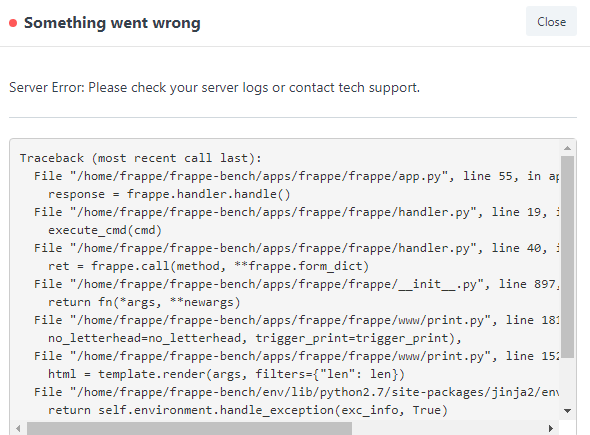The image size is (590, 435).
Task: Click the Server Error message text
Action: 214,88
